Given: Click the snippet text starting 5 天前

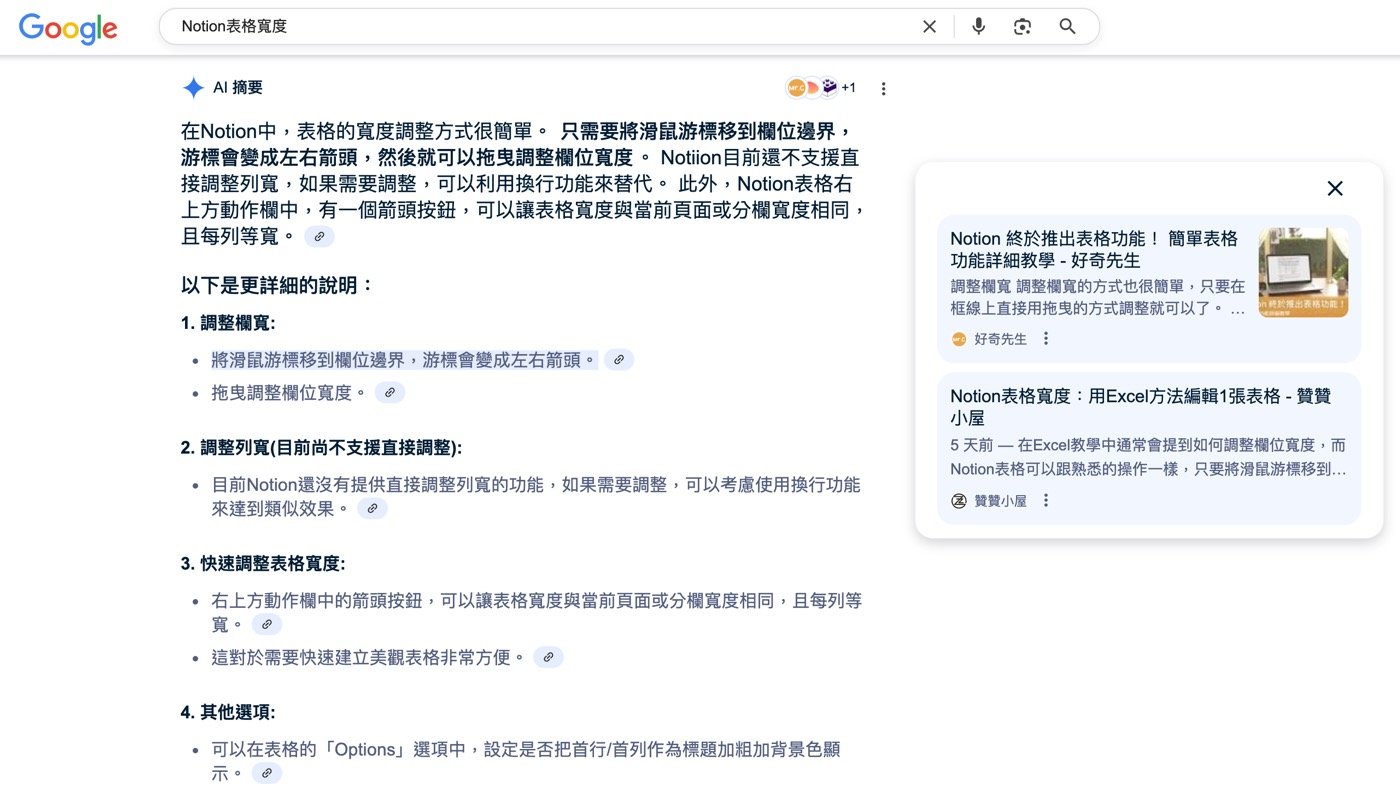Looking at the screenshot, I should click(x=1148, y=457).
